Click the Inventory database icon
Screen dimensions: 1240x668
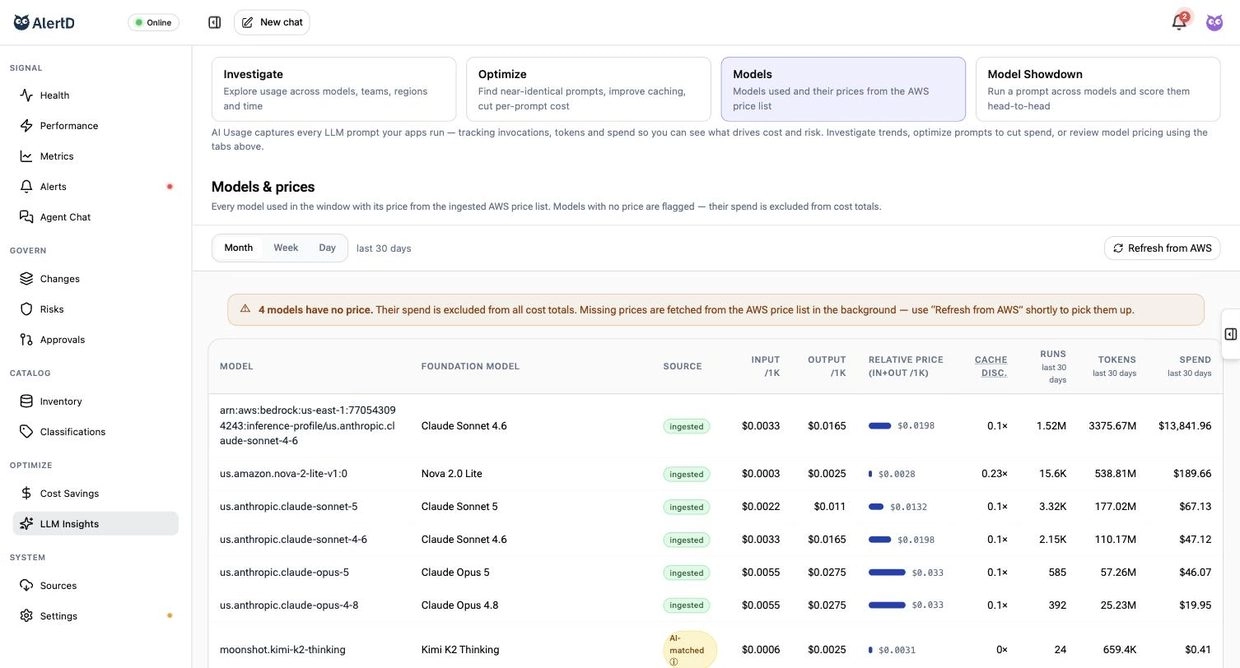point(26,401)
